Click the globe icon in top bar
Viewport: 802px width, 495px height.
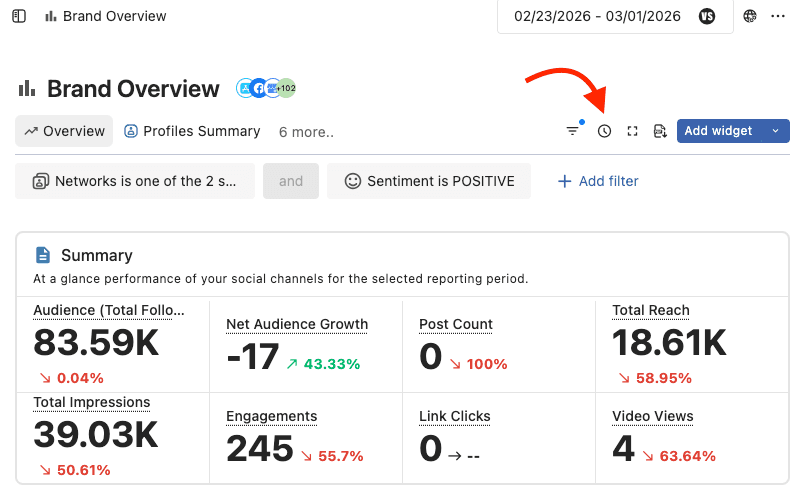(750, 16)
